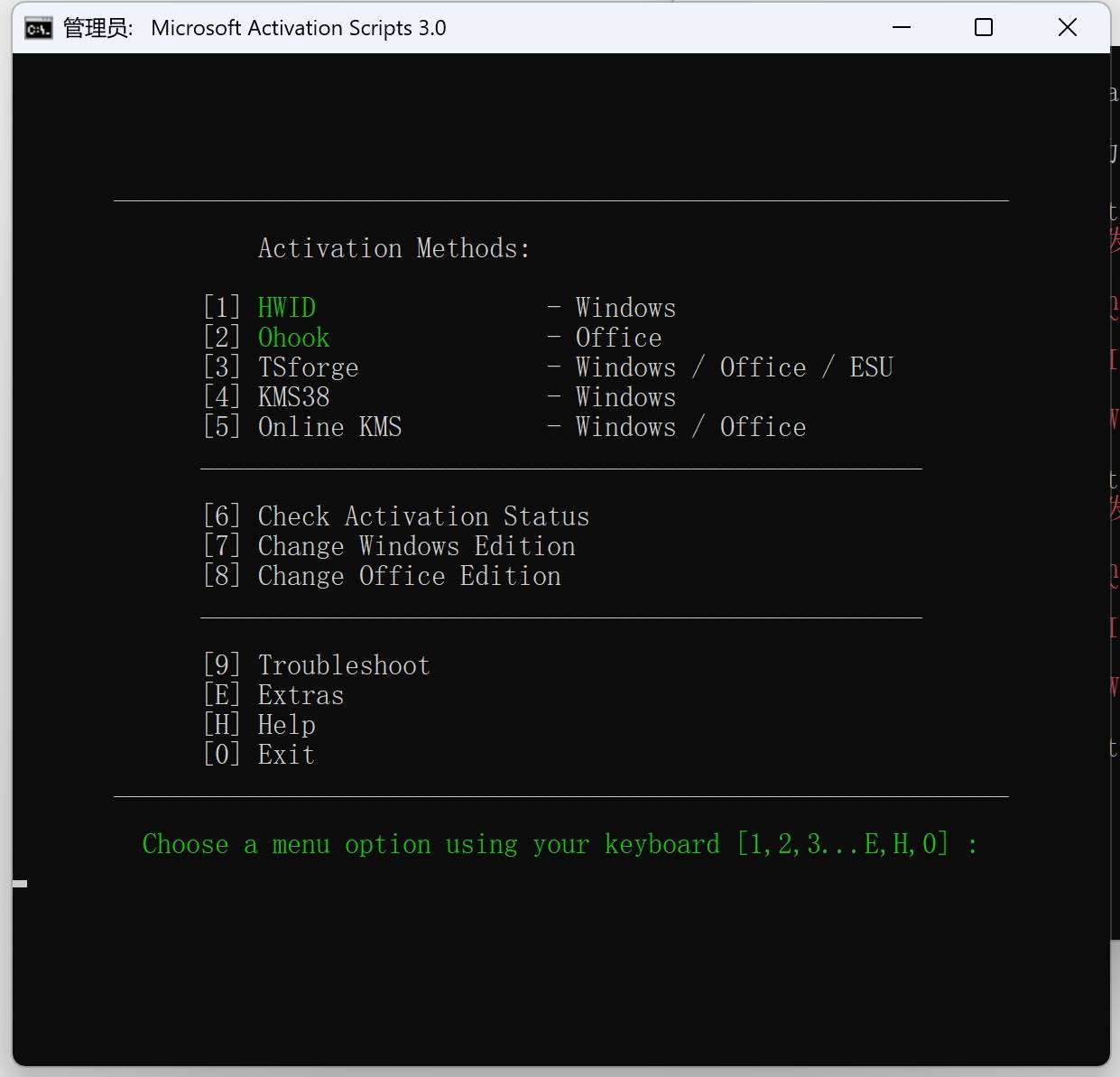Open the Extras entry

(301, 695)
